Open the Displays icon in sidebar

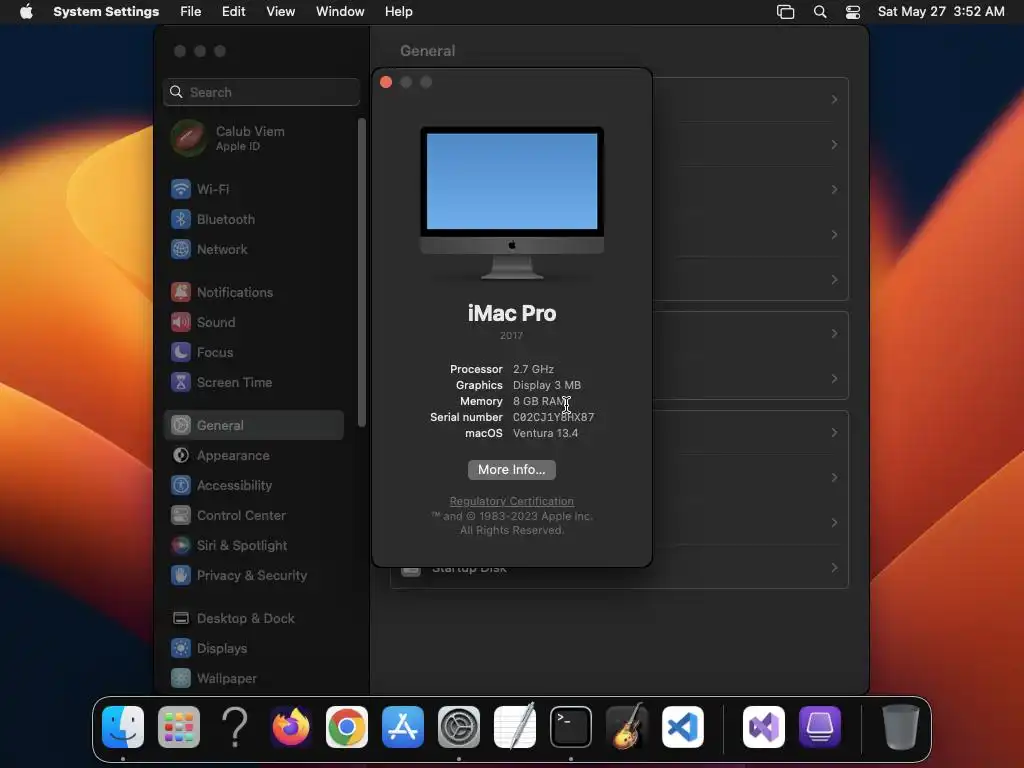(x=181, y=648)
